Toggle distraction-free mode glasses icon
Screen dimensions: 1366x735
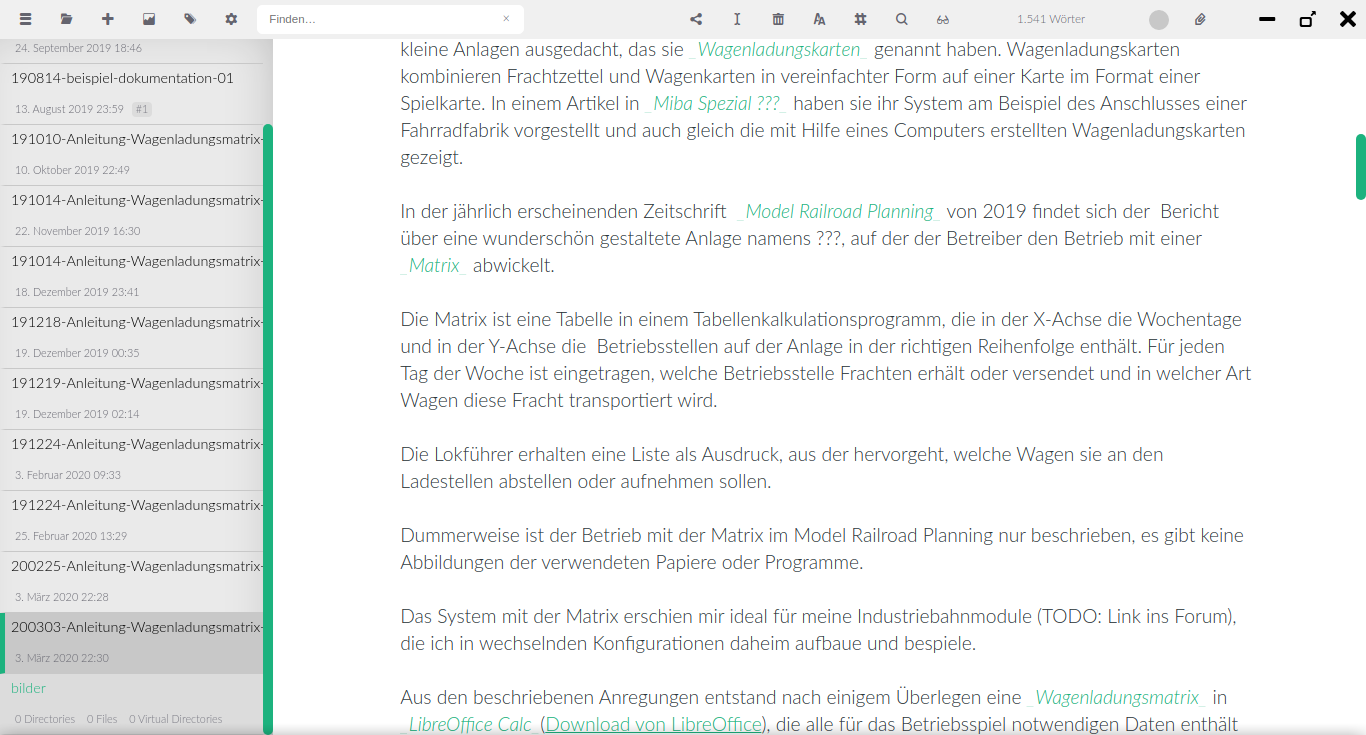(x=942, y=19)
